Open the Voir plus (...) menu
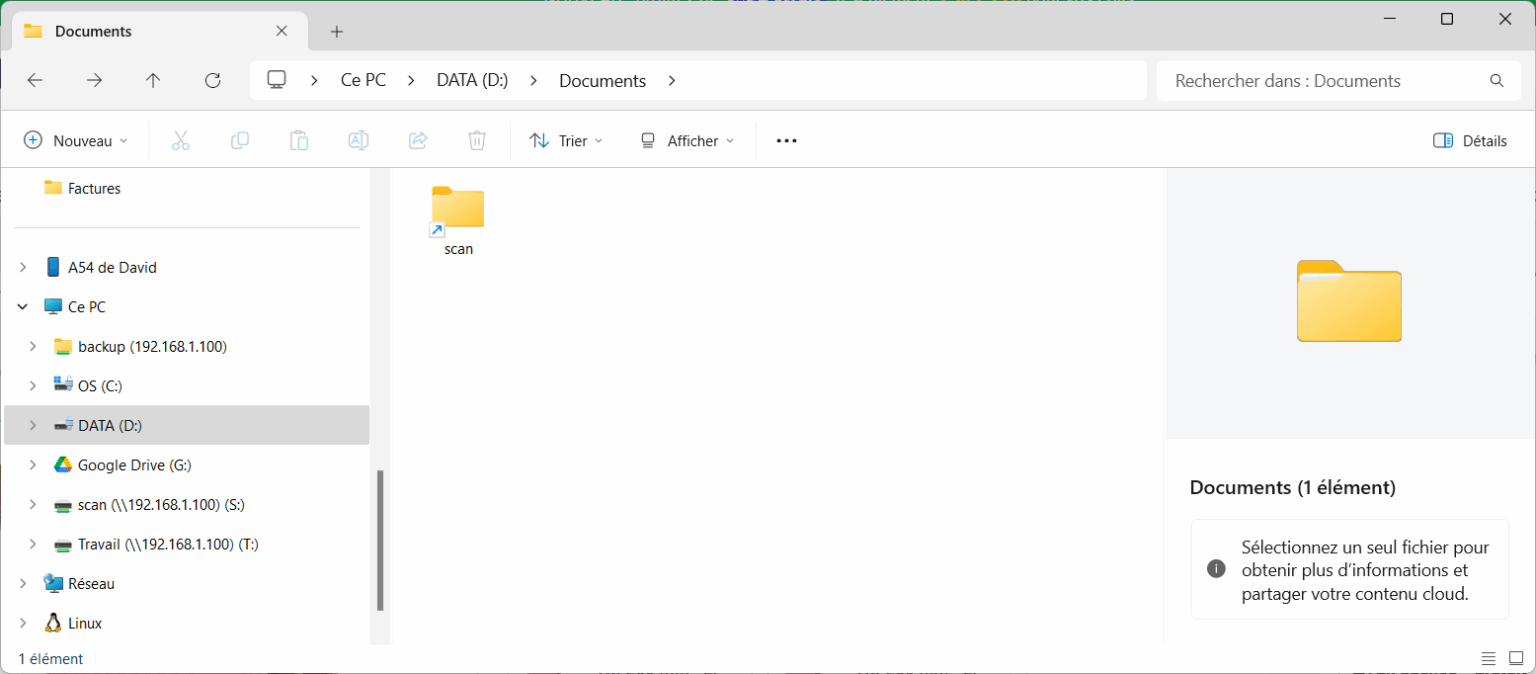1536x674 pixels. (786, 140)
